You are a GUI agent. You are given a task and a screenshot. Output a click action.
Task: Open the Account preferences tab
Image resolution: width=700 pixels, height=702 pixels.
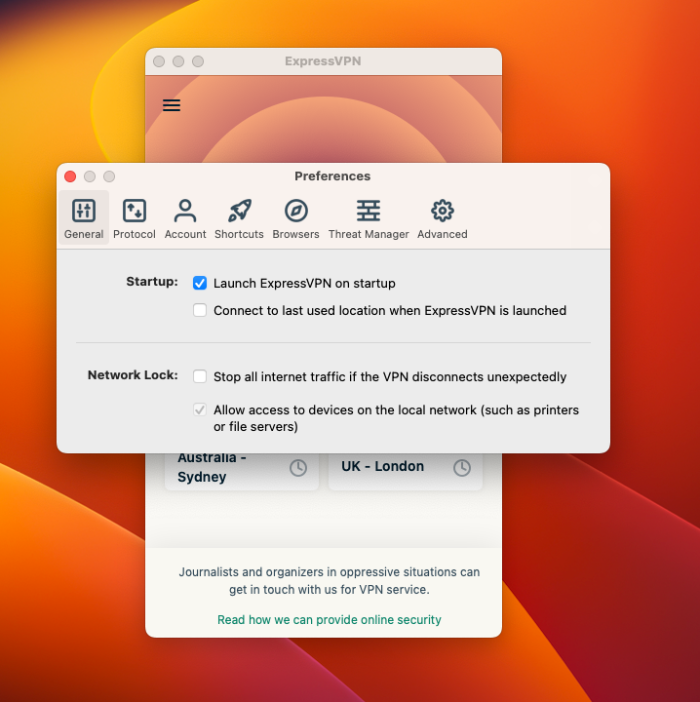coord(185,218)
